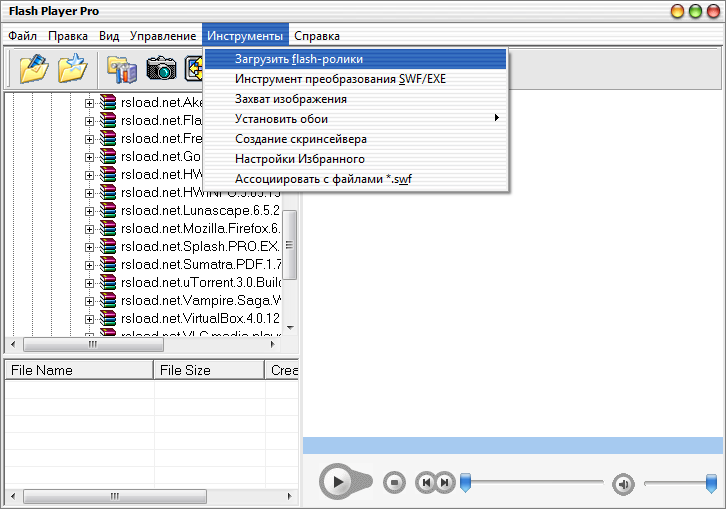This screenshot has width=726, height=509.
Task: Select the rsload.net.Vampire.Saga entry
Action: [201, 301]
